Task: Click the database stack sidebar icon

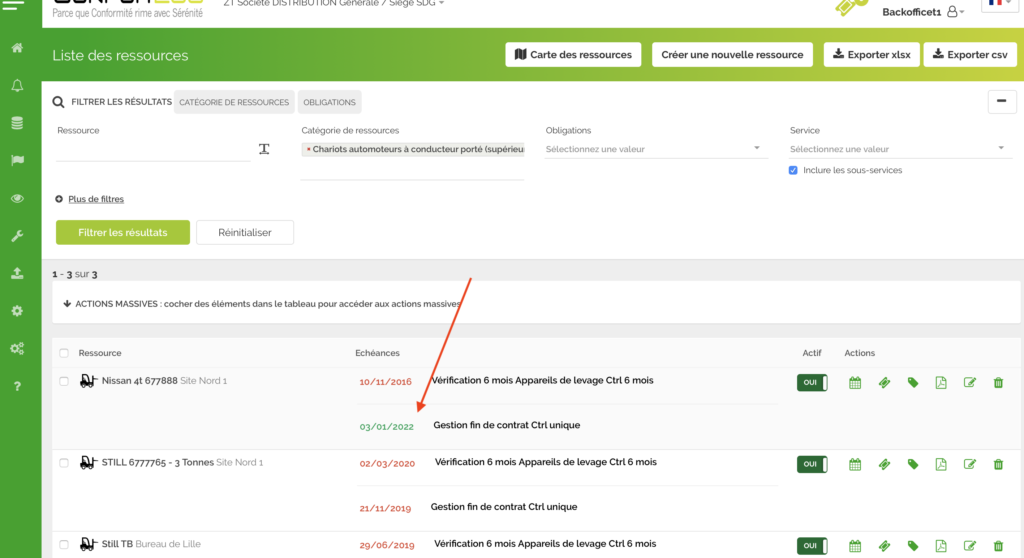Action: point(17,123)
